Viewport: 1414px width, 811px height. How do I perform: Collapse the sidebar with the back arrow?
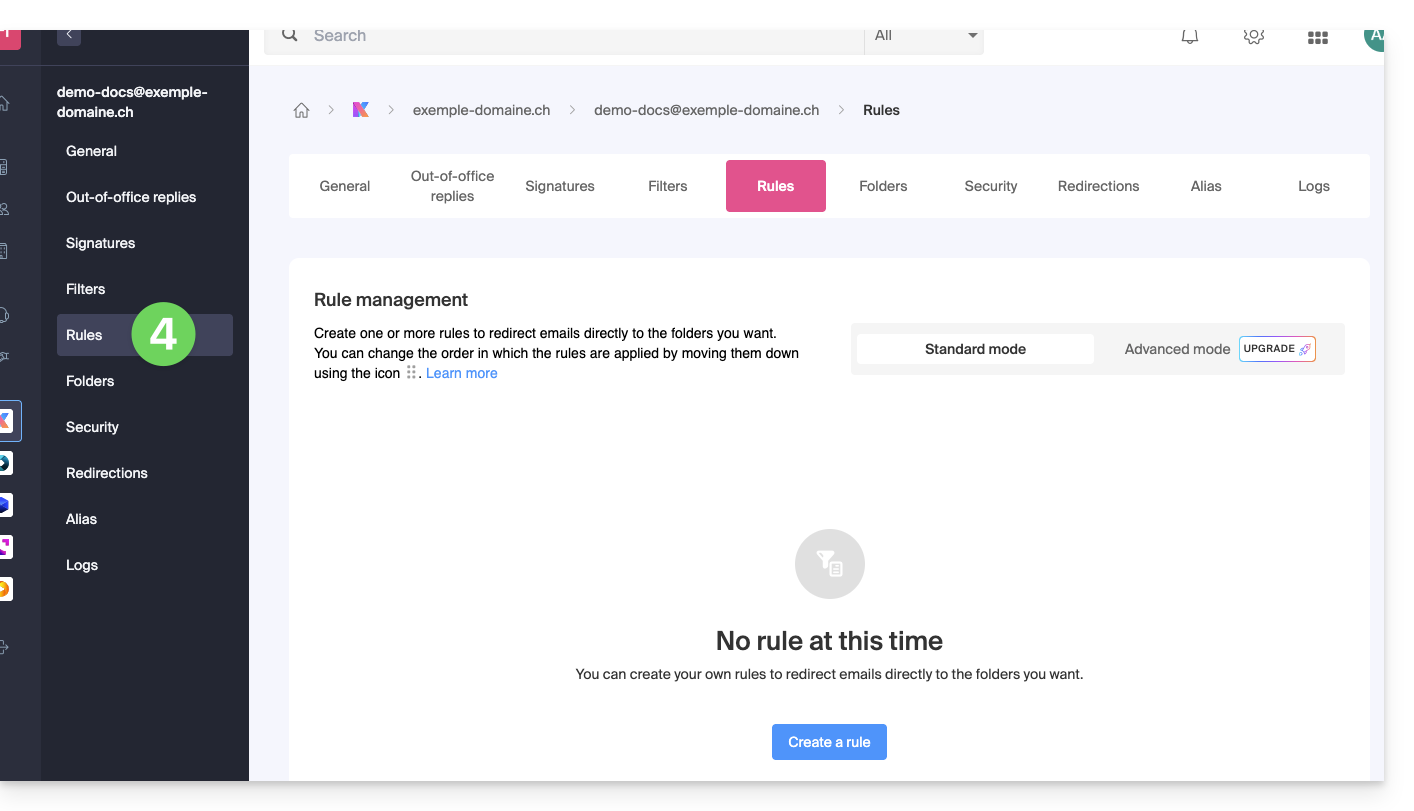tap(69, 35)
